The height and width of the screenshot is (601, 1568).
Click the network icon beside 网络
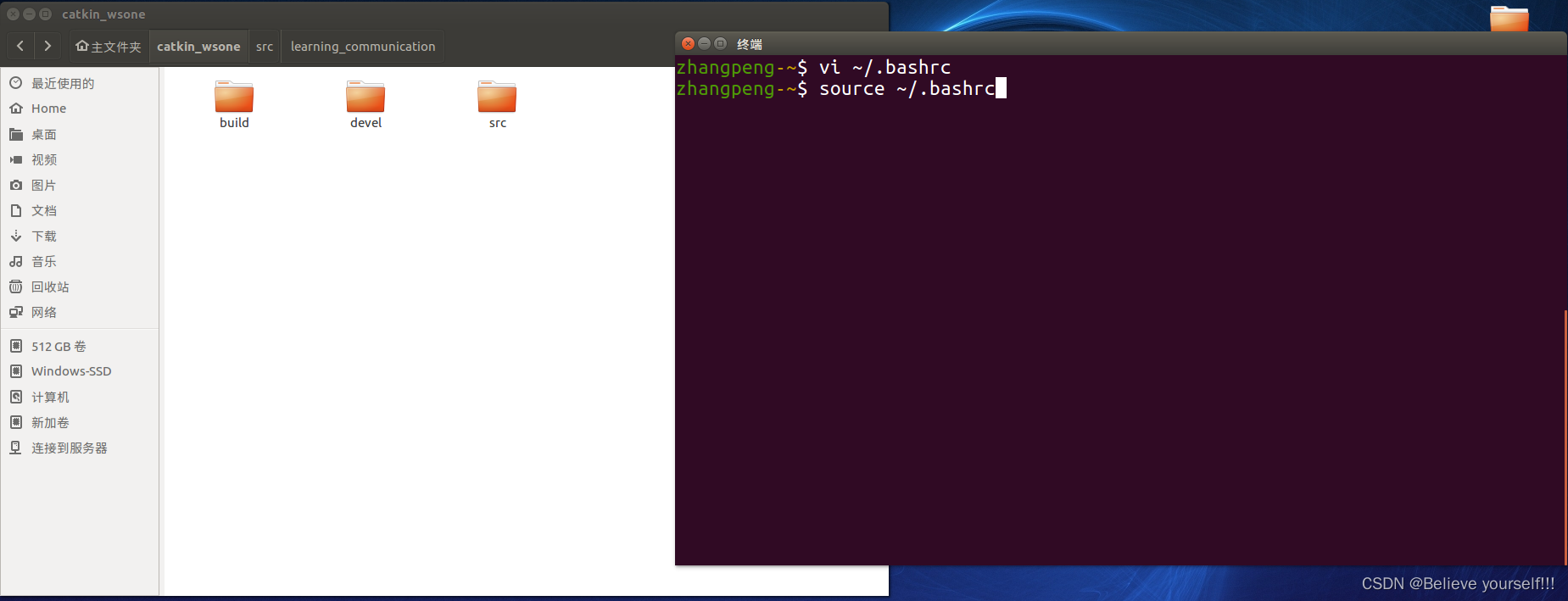[x=15, y=312]
